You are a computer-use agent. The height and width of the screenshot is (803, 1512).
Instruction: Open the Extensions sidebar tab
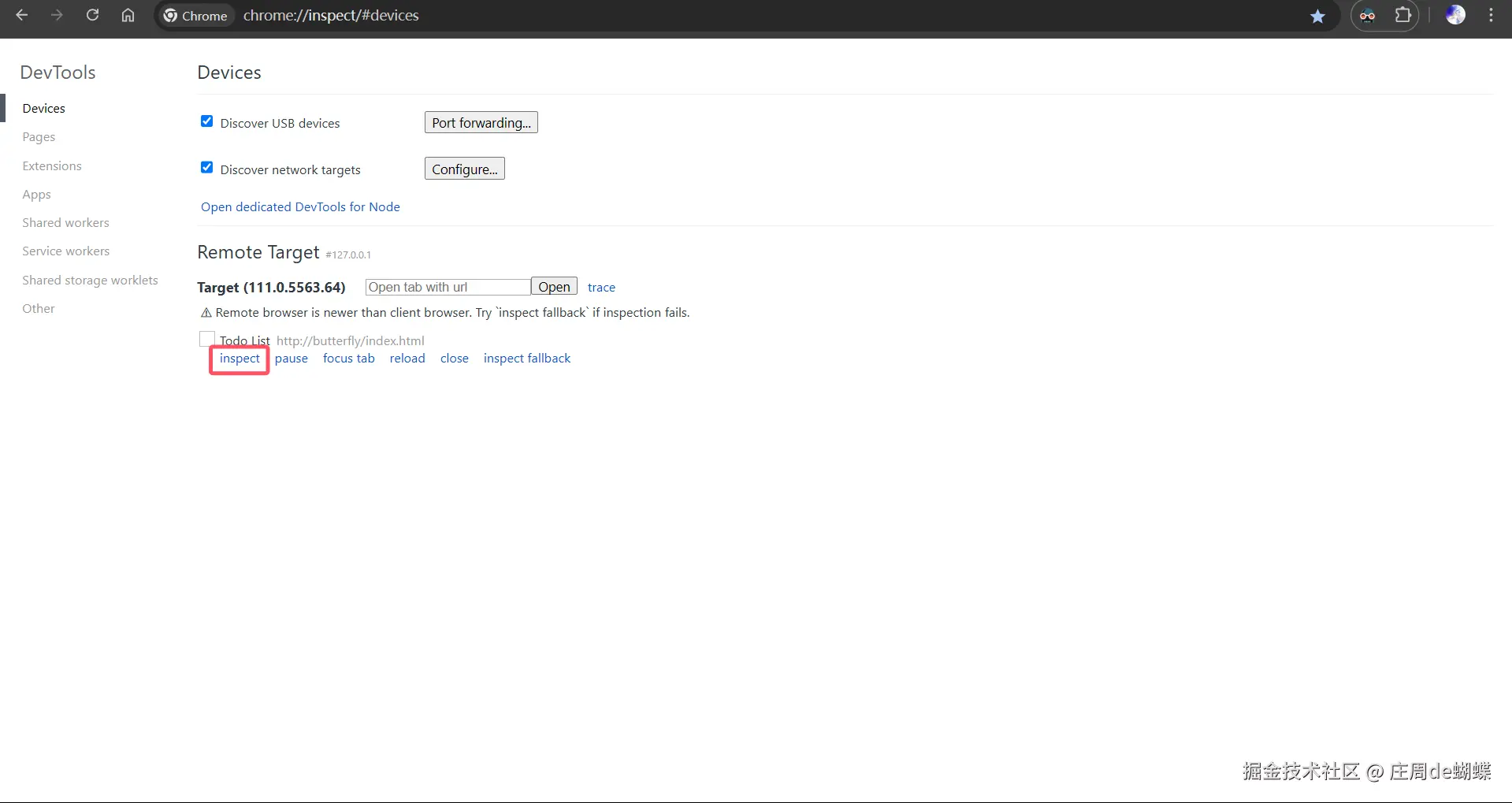click(52, 165)
